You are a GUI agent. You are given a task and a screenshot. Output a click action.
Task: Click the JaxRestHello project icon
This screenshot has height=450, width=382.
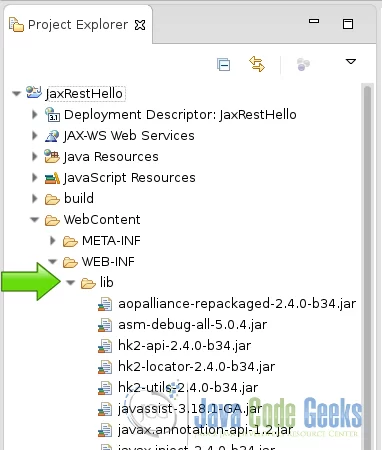(x=34, y=93)
